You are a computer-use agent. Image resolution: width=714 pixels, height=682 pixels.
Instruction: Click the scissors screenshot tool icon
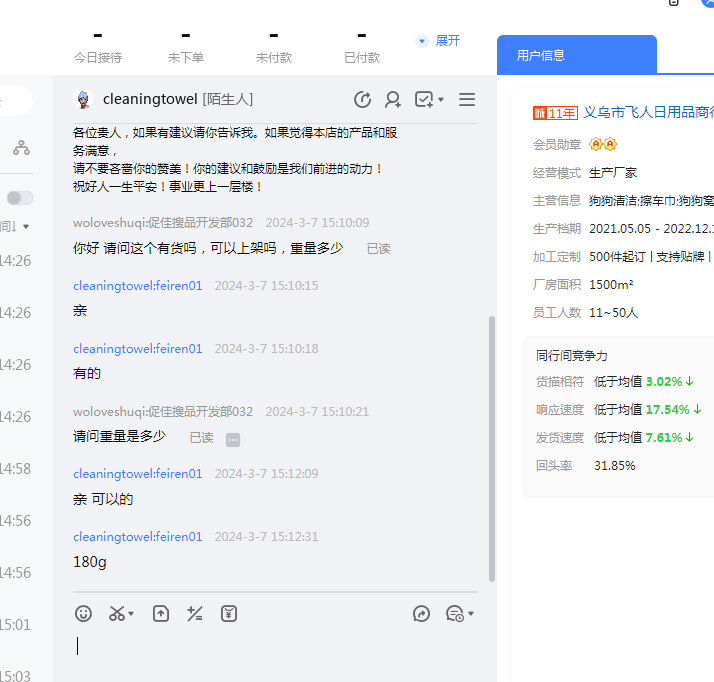click(117, 614)
